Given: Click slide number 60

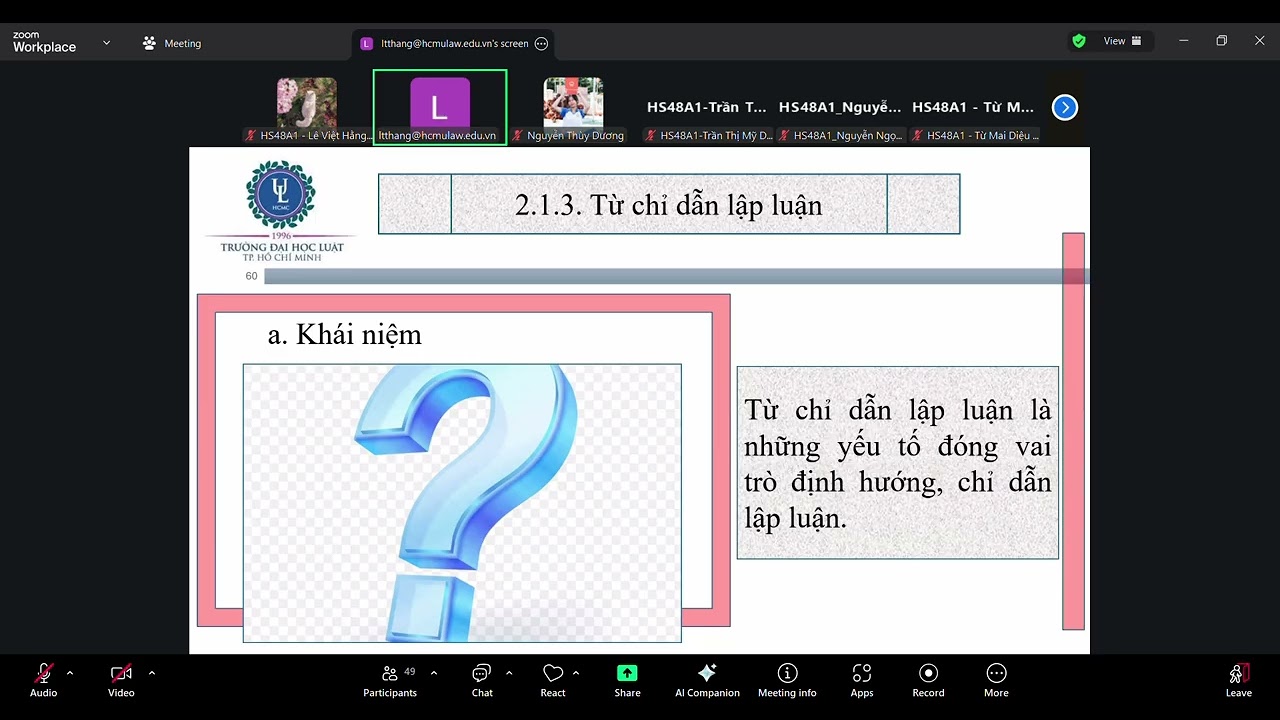Looking at the screenshot, I should pyautogui.click(x=251, y=276).
